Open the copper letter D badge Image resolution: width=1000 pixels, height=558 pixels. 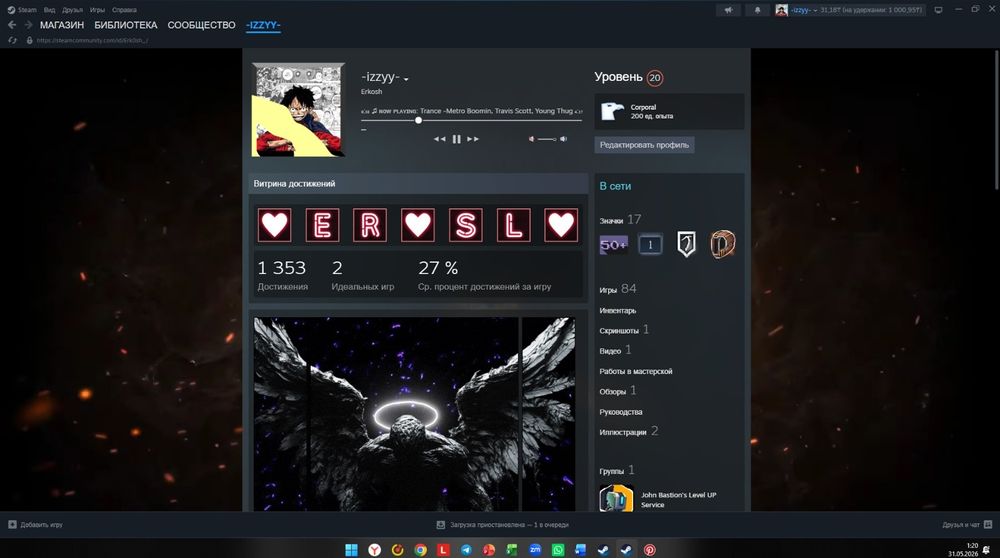723,244
